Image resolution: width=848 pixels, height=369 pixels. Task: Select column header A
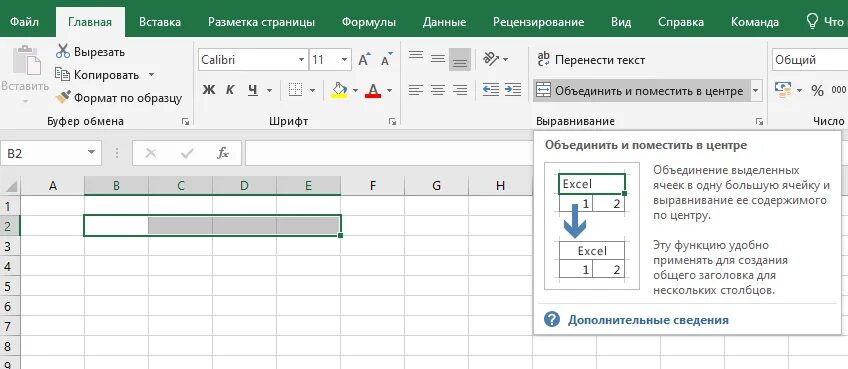52,186
